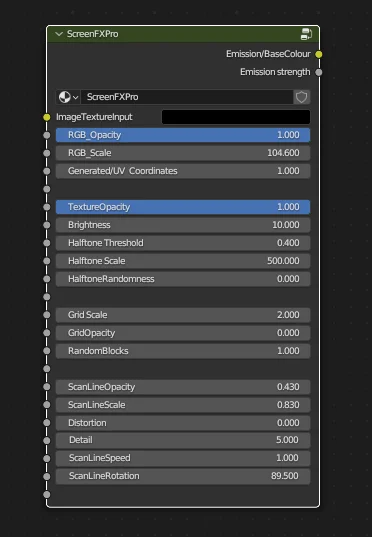The image size is (372, 537).
Task: Toggle the fake user shield icon
Action: 301,97
